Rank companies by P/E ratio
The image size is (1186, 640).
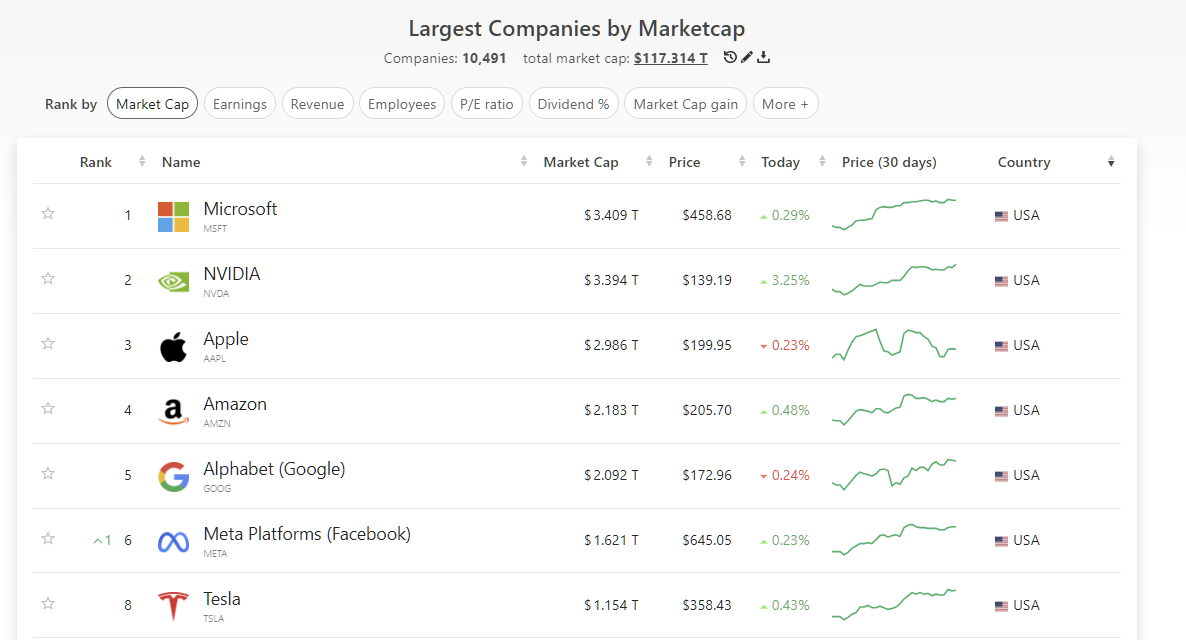click(486, 104)
